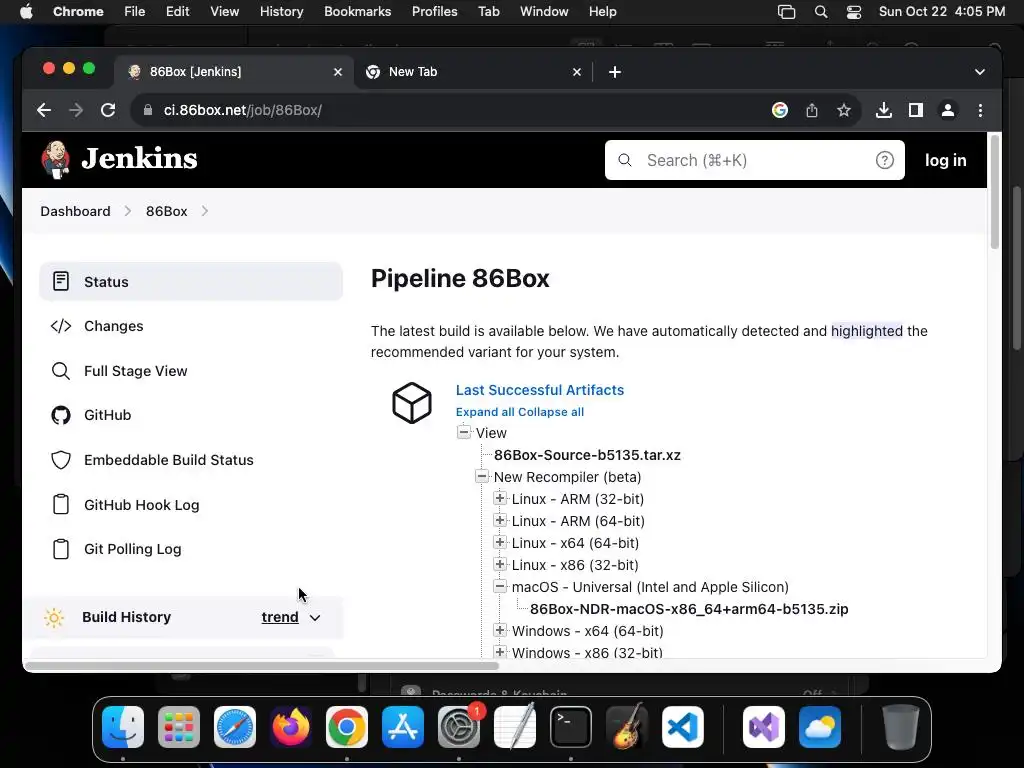
Task: Collapse macOS - Universal node
Action: click(x=500, y=586)
